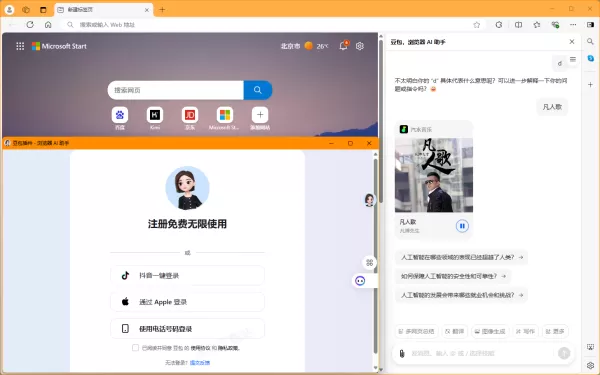600x375 pixels.
Task: Open the sidebar screen capture icon
Action: [590, 347]
